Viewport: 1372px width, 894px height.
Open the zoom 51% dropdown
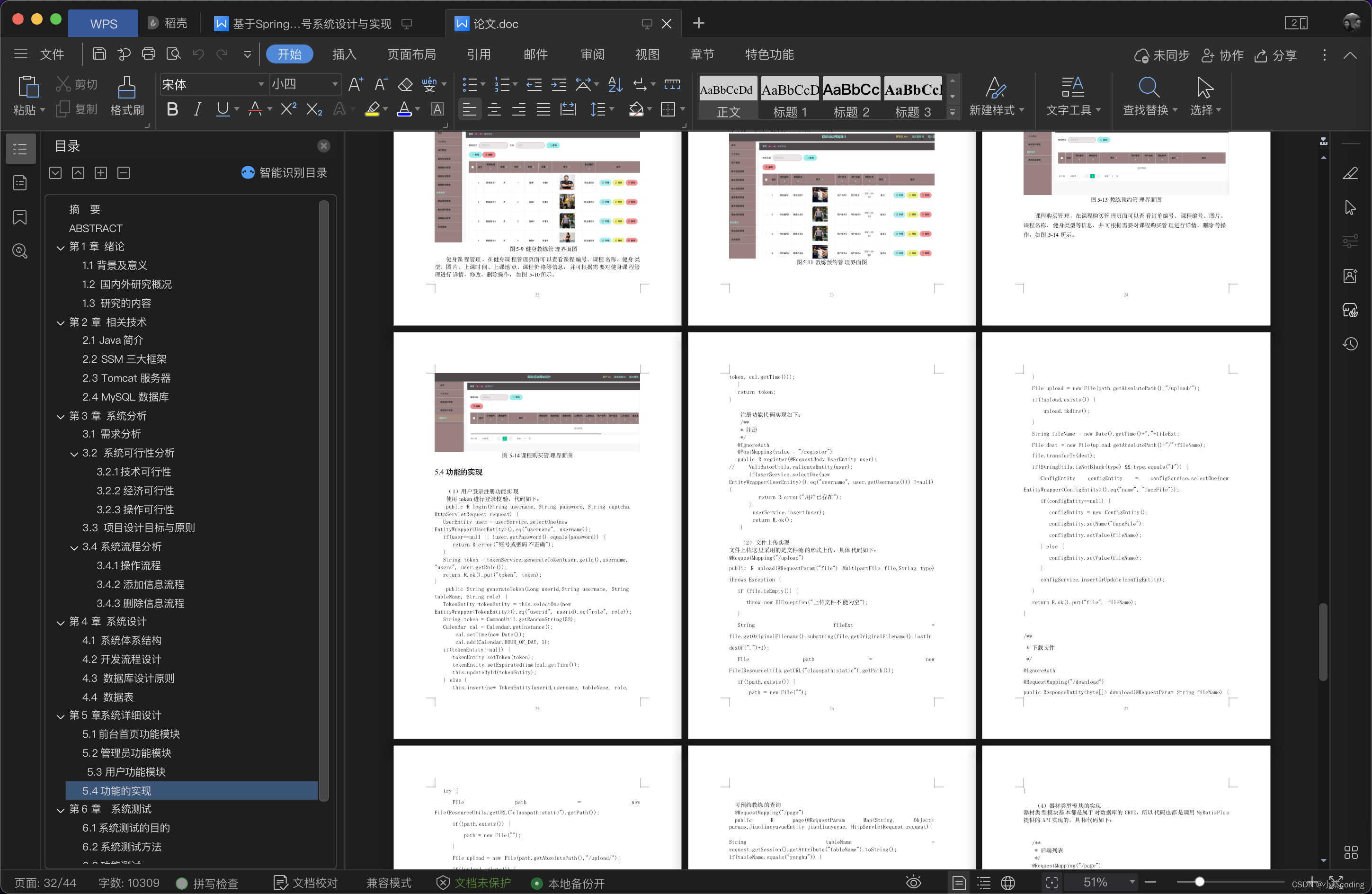(x=1132, y=882)
